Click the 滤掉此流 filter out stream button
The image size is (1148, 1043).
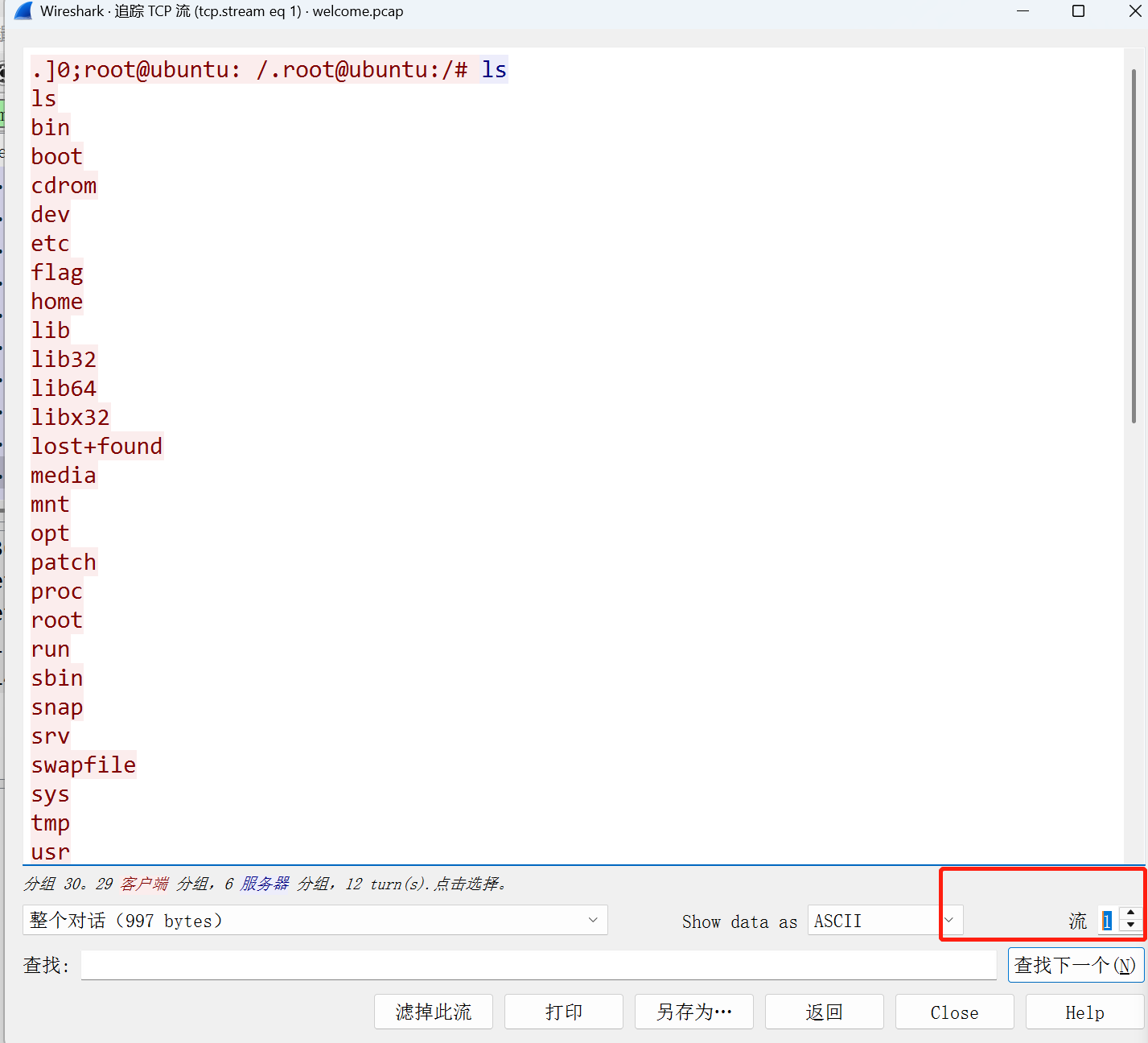pos(434,1012)
